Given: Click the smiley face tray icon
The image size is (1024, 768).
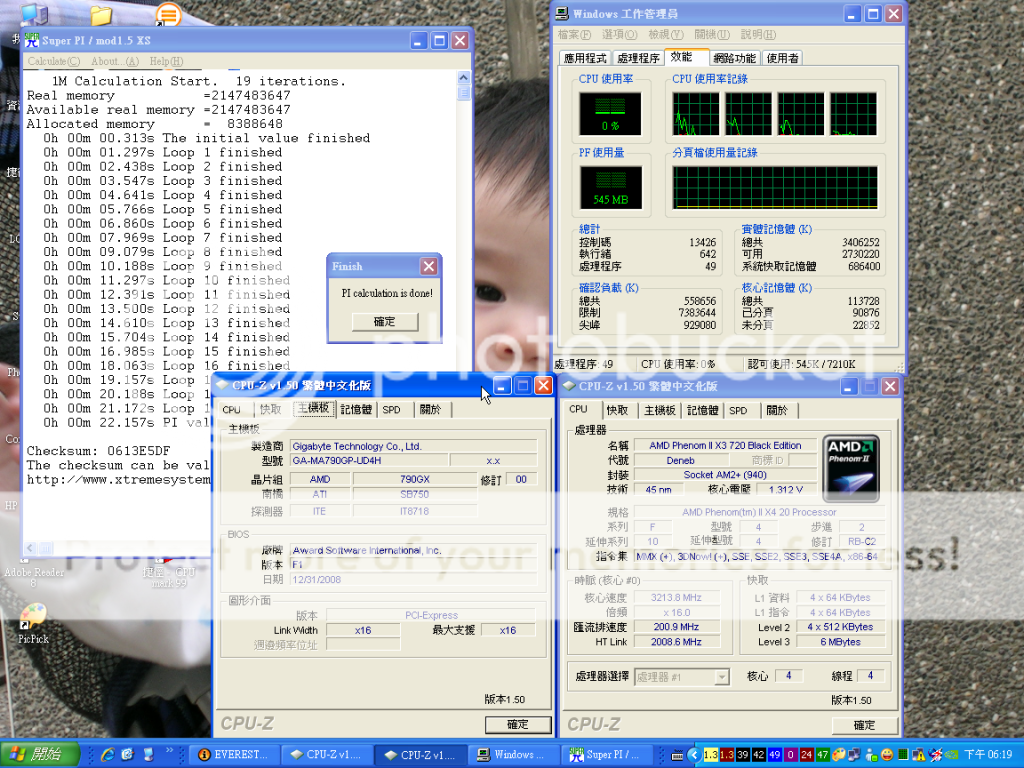Looking at the screenshot, I should pyautogui.click(x=887, y=755).
